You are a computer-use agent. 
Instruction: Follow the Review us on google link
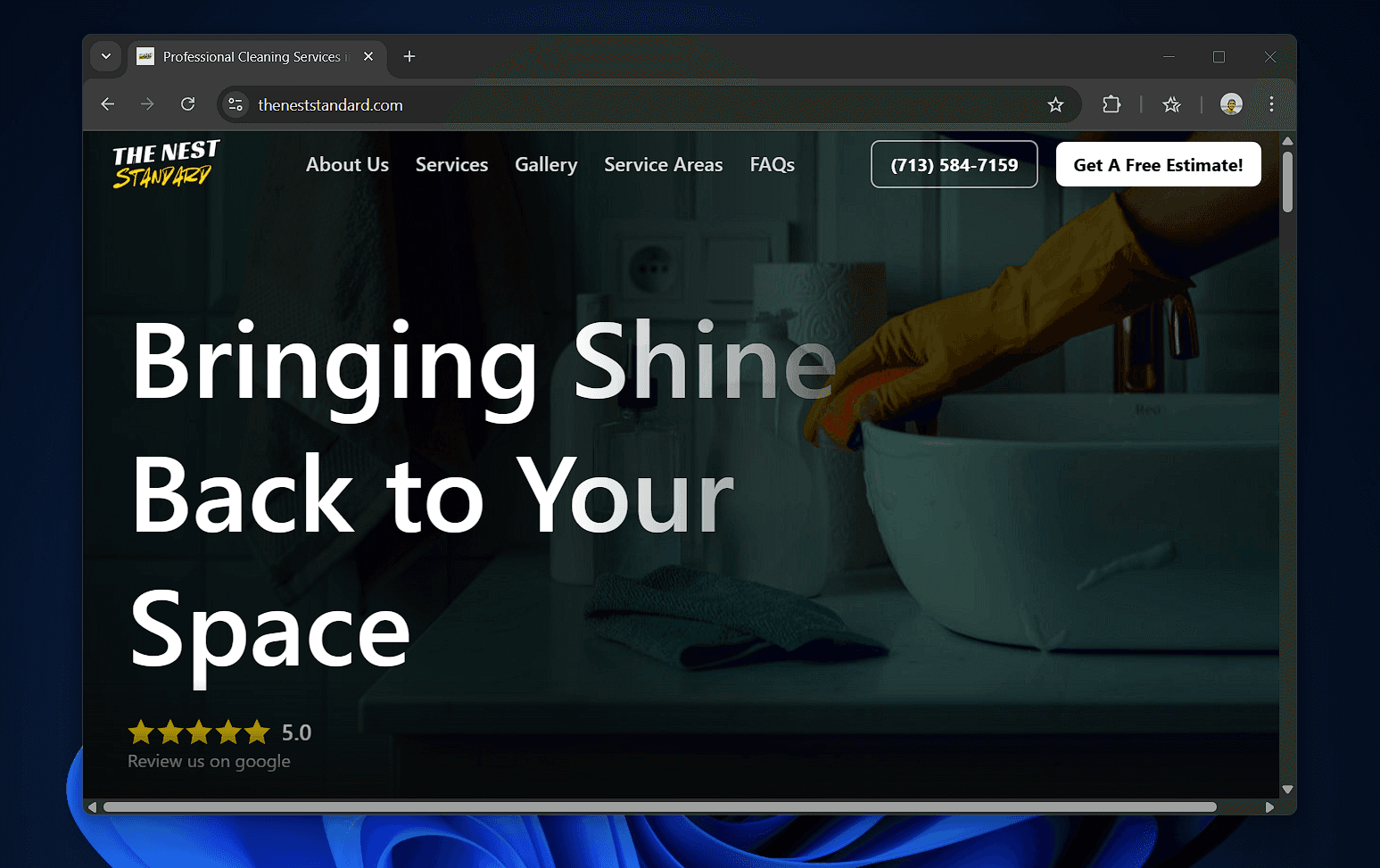tap(209, 761)
